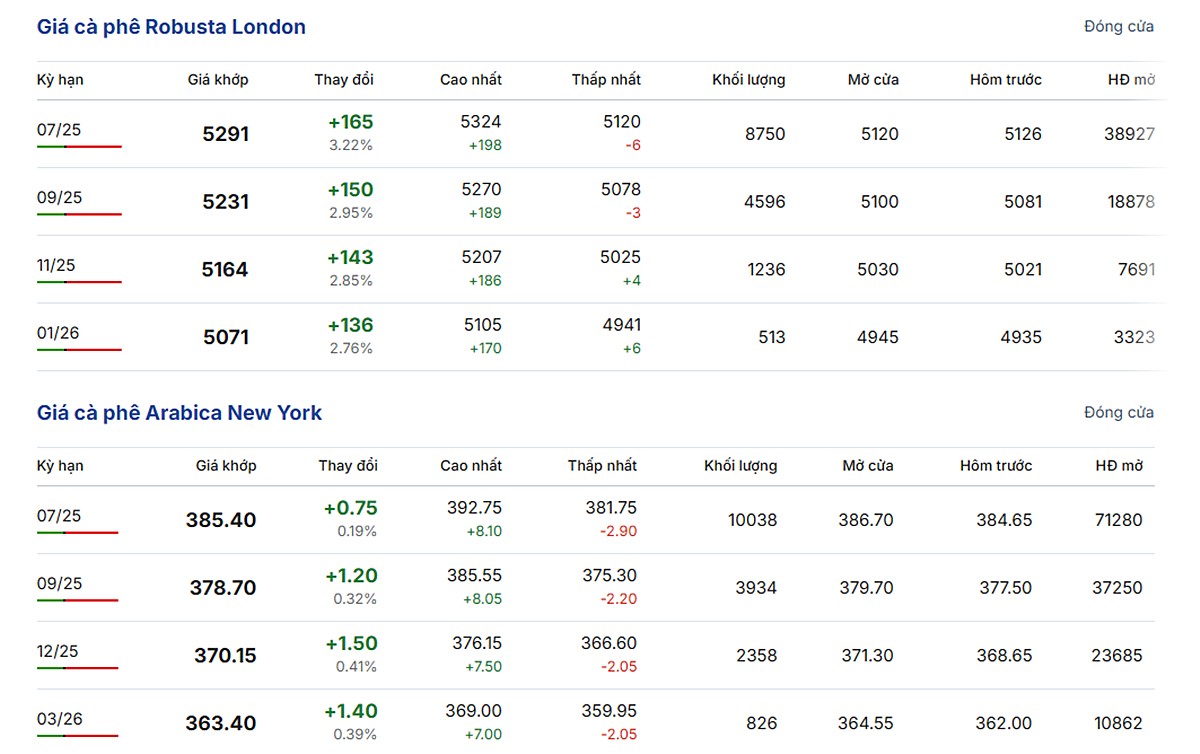Select "Mở cửa" header in Arabica table

[868, 466]
